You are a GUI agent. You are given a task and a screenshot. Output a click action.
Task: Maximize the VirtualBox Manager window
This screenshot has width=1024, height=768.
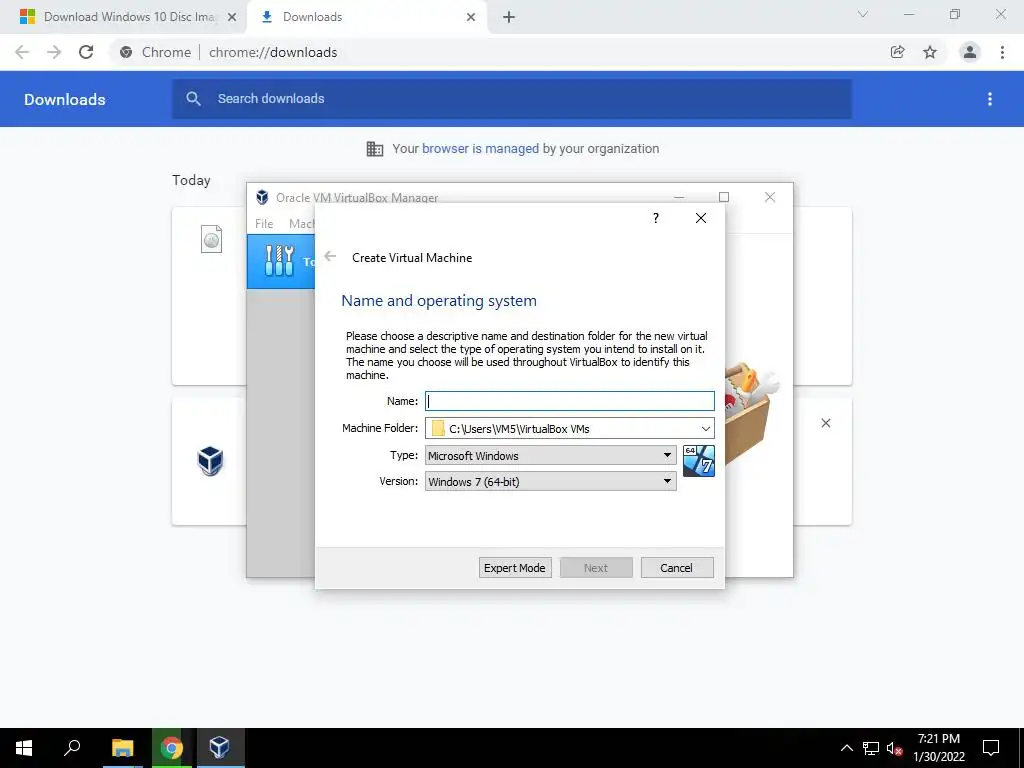(x=724, y=197)
